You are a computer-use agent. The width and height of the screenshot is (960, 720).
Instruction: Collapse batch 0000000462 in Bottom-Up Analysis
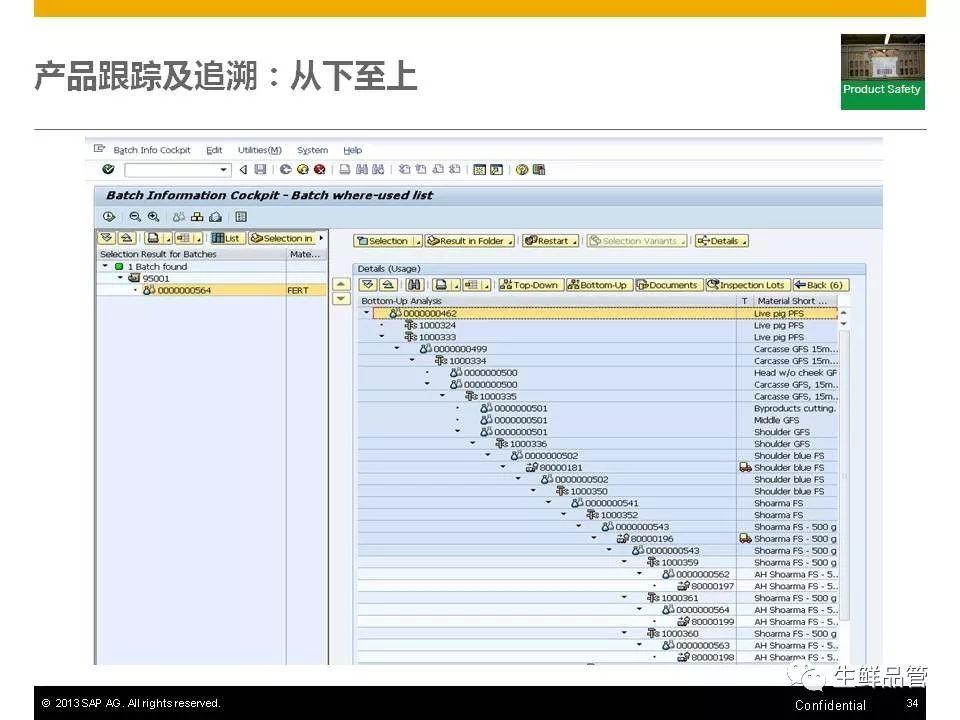[x=366, y=314]
